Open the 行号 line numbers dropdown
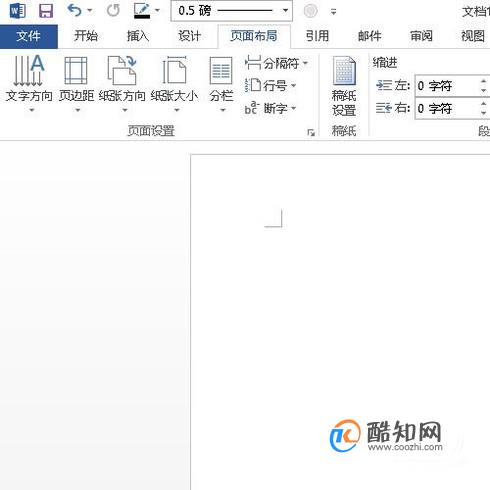 click(x=271, y=86)
